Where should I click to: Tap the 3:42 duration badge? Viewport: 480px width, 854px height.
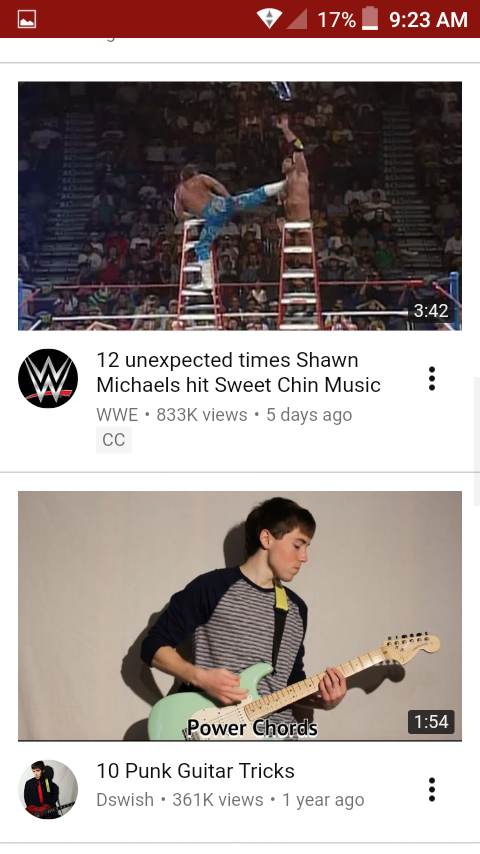pyautogui.click(x=431, y=311)
